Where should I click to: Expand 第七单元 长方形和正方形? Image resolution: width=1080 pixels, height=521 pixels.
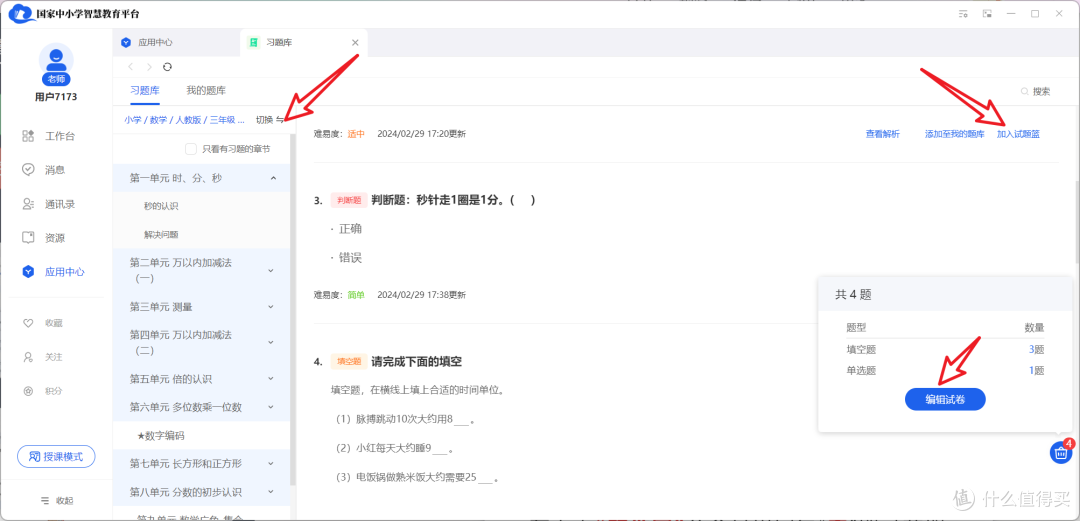(x=271, y=464)
